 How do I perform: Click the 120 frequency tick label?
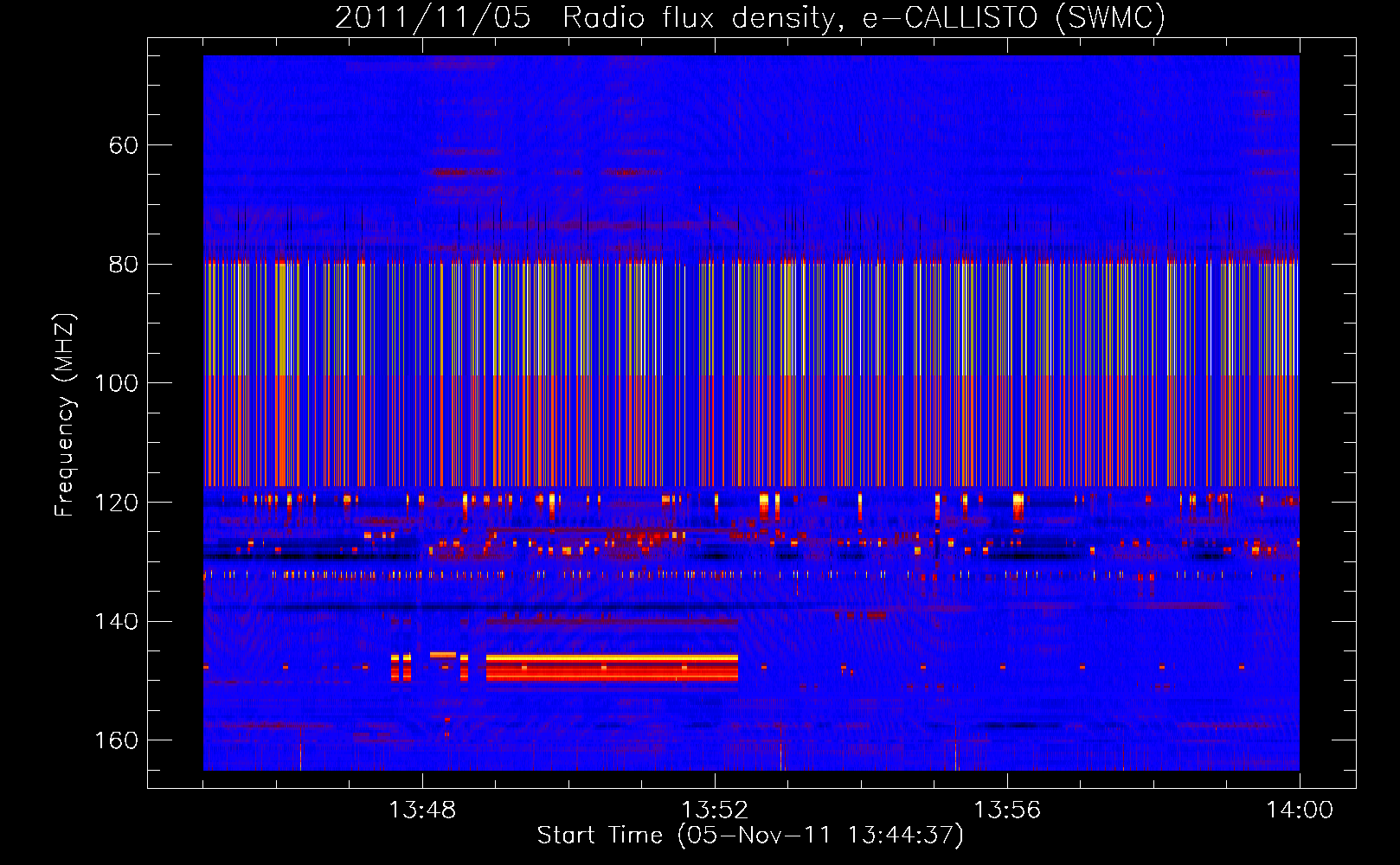coord(116,503)
